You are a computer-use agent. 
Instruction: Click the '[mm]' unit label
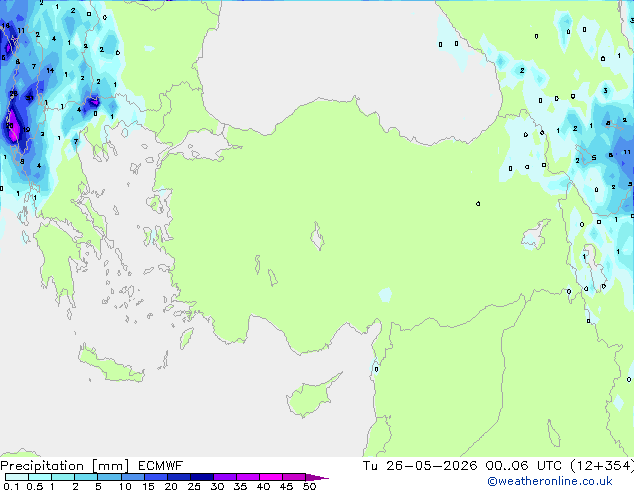(x=110, y=466)
